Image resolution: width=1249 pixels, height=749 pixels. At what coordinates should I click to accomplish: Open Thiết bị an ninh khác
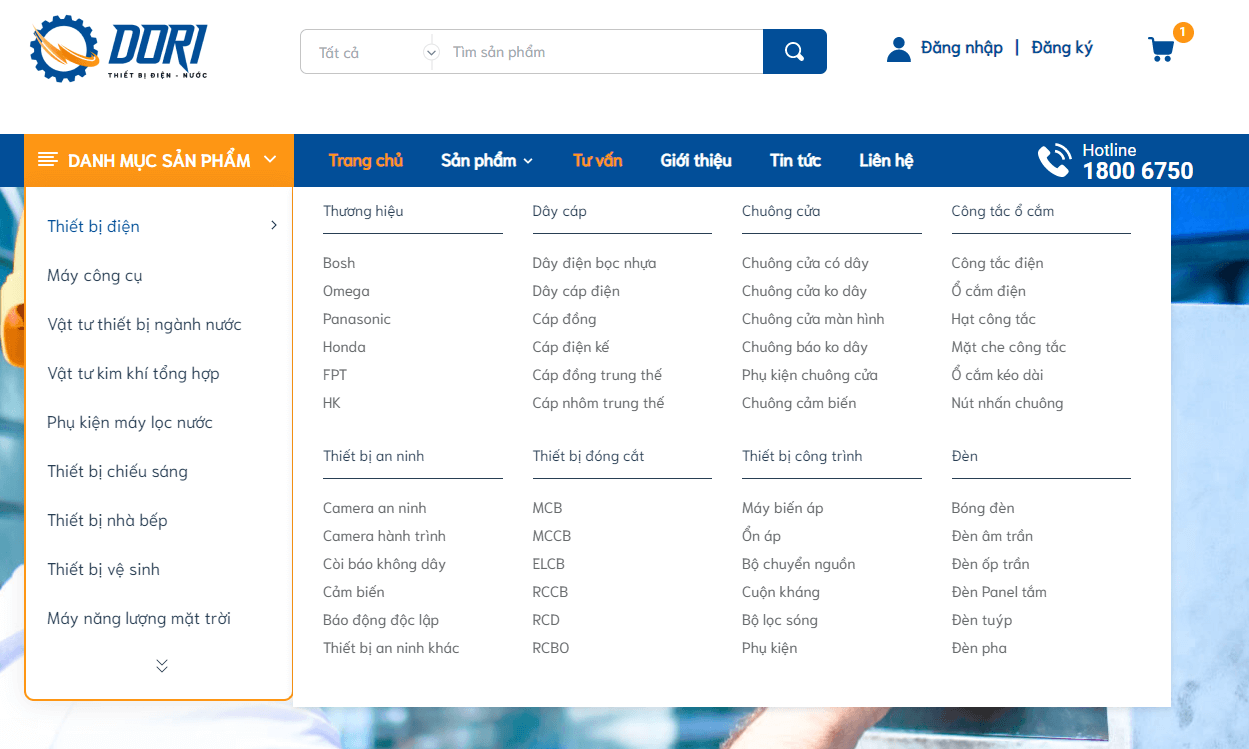coord(391,648)
